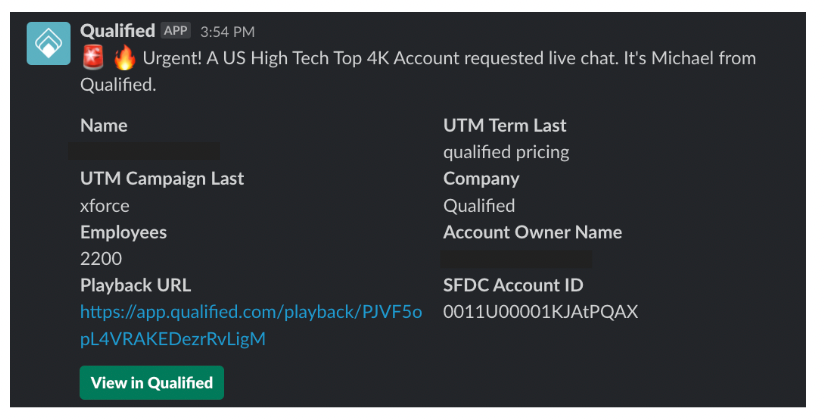Viewport: 824px width, 420px height.
Task: Click the redacted Account Owner Name value
Action: pos(517,259)
